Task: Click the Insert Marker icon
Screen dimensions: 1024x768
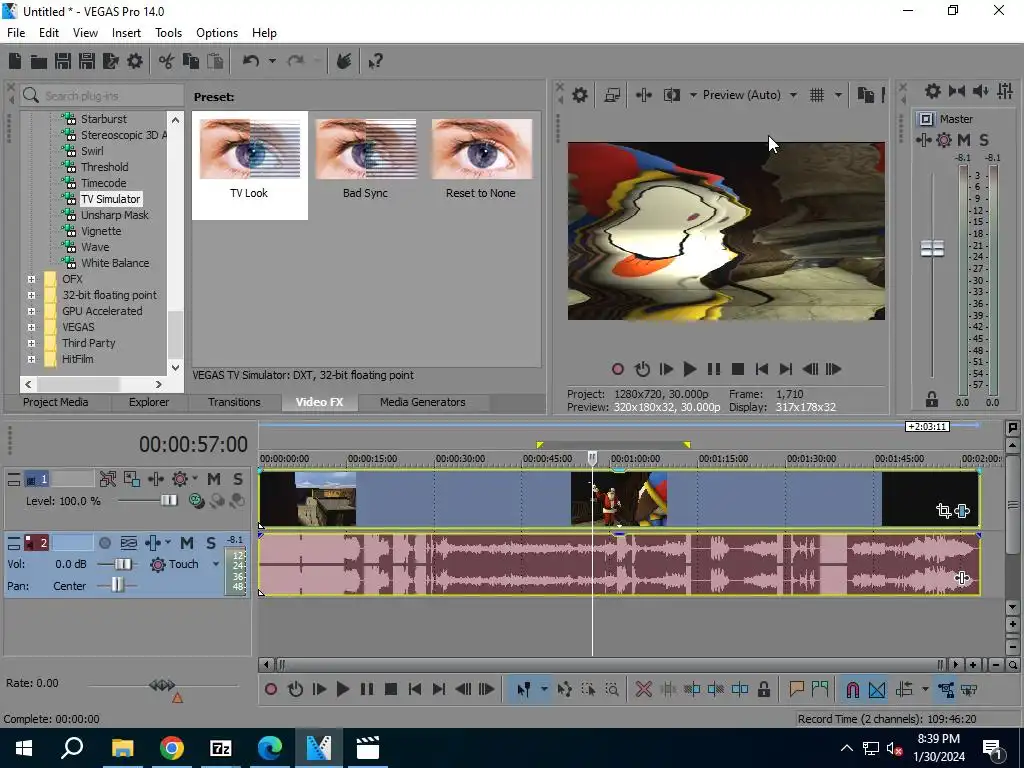Action: point(796,689)
